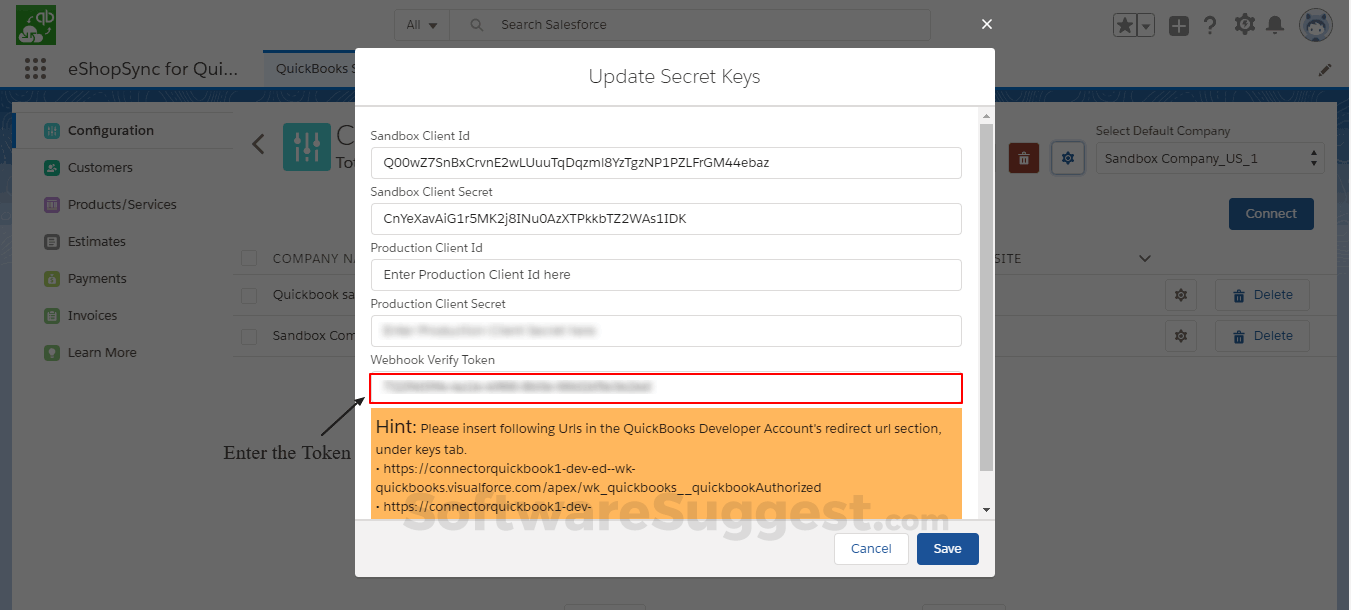Click the global actions plus icon

click(x=1179, y=26)
